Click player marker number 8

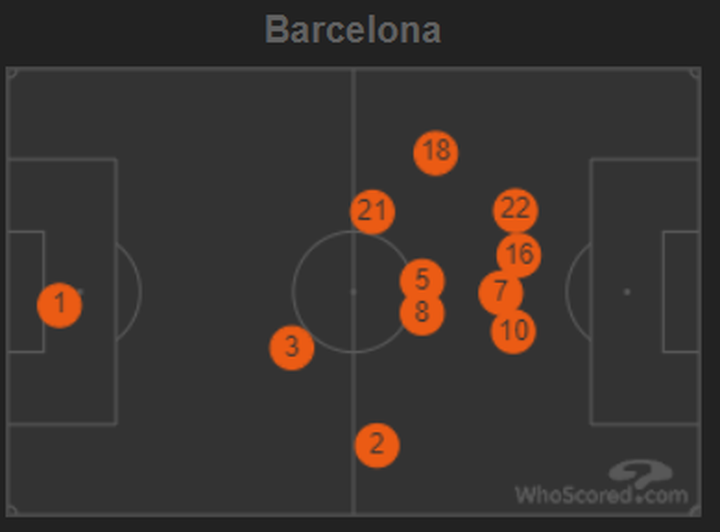coord(422,314)
